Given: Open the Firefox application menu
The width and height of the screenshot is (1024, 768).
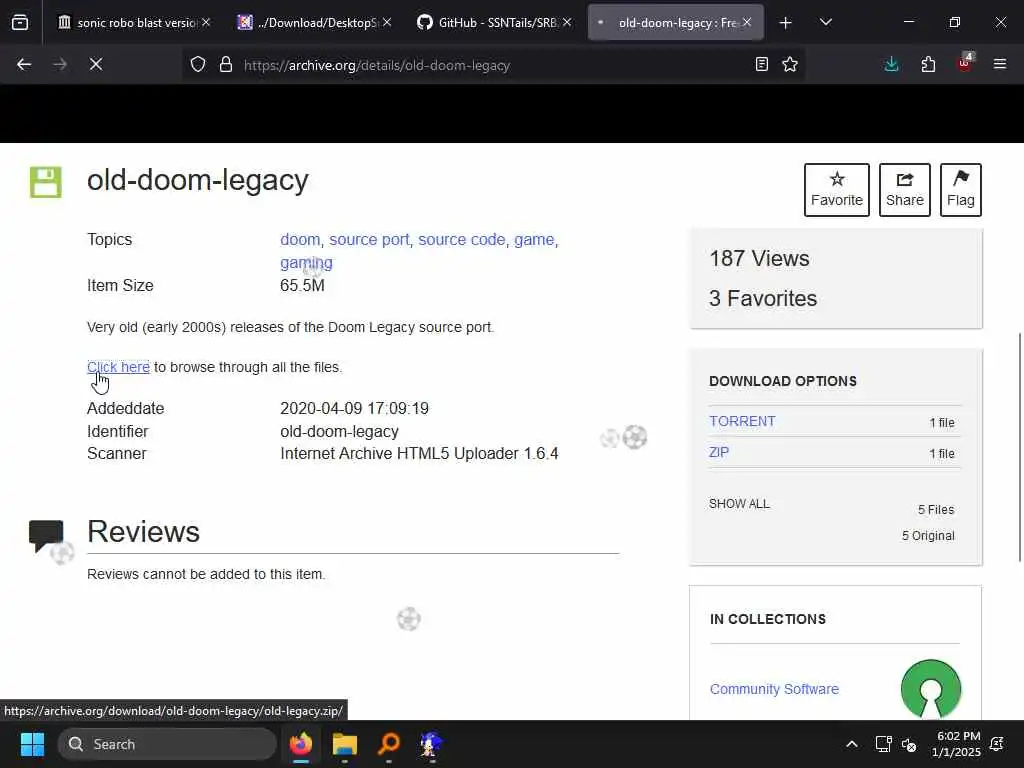Looking at the screenshot, I should (1000, 64).
